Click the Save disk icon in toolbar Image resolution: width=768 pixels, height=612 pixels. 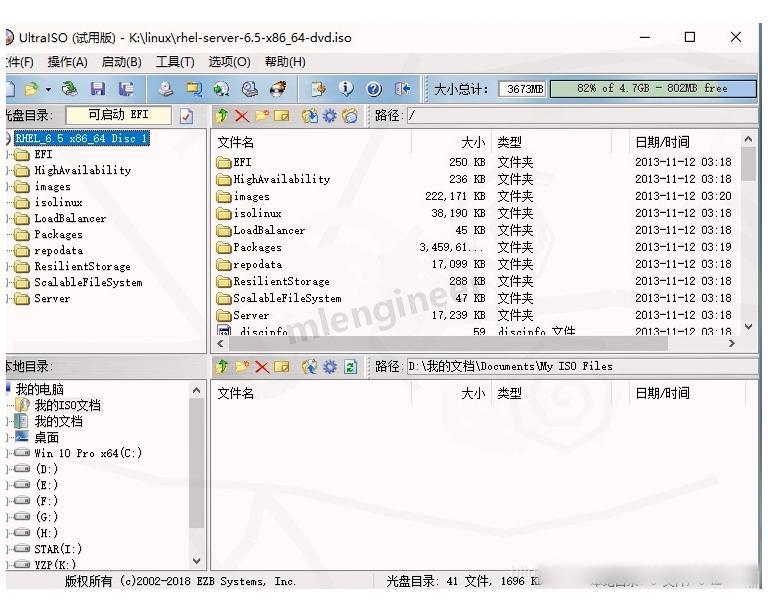(x=98, y=89)
